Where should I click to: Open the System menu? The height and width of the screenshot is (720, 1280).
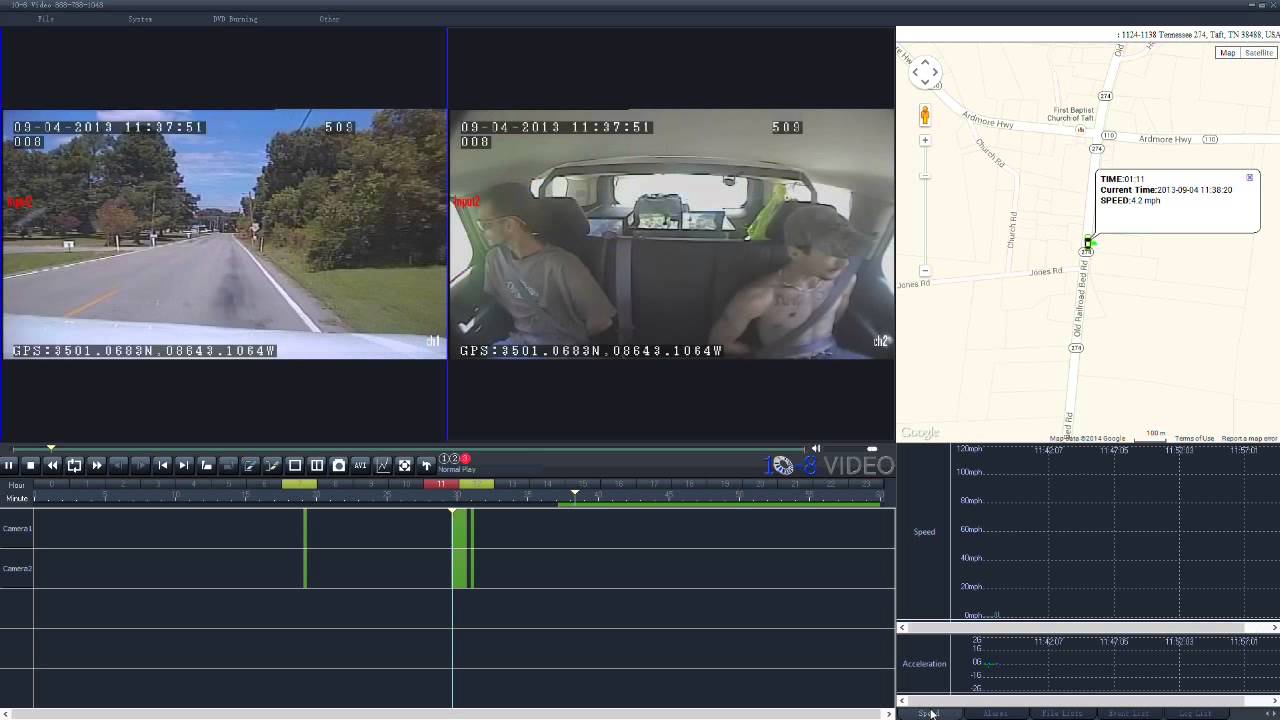(140, 19)
